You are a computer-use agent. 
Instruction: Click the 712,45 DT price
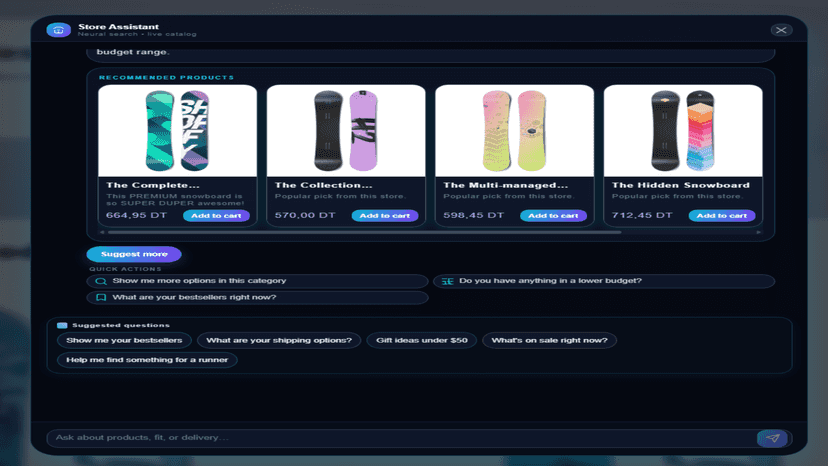click(642, 216)
